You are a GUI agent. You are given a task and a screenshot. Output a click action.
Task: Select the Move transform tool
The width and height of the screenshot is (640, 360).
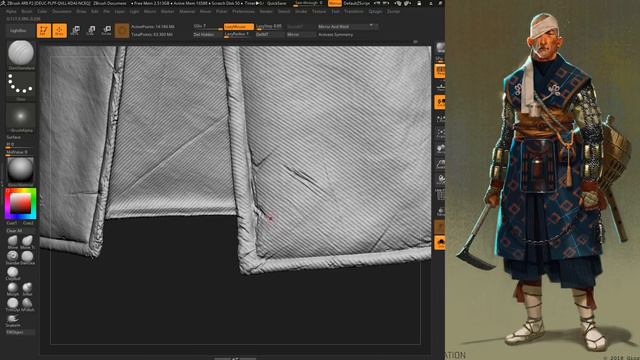[75, 31]
